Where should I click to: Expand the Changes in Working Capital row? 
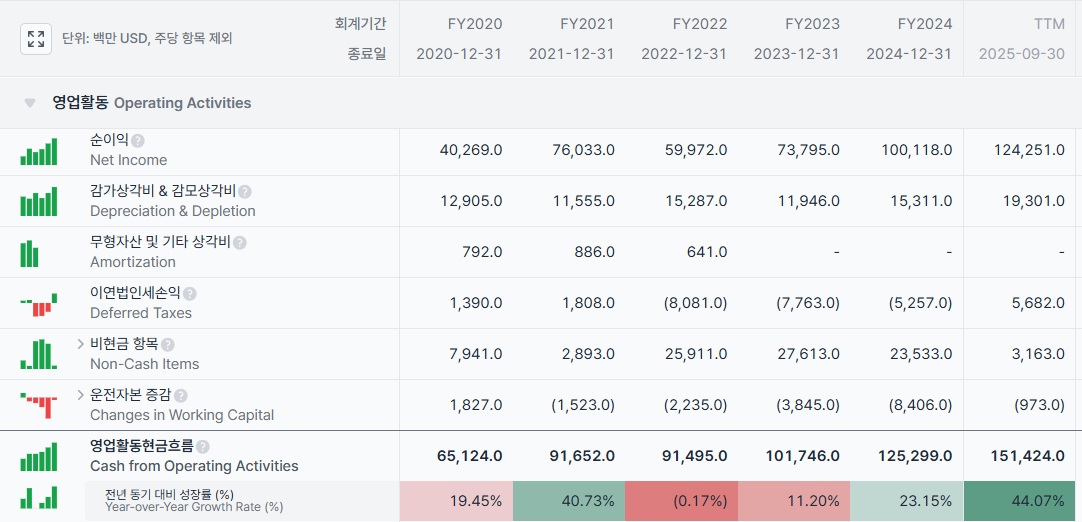pyautogui.click(x=80, y=395)
